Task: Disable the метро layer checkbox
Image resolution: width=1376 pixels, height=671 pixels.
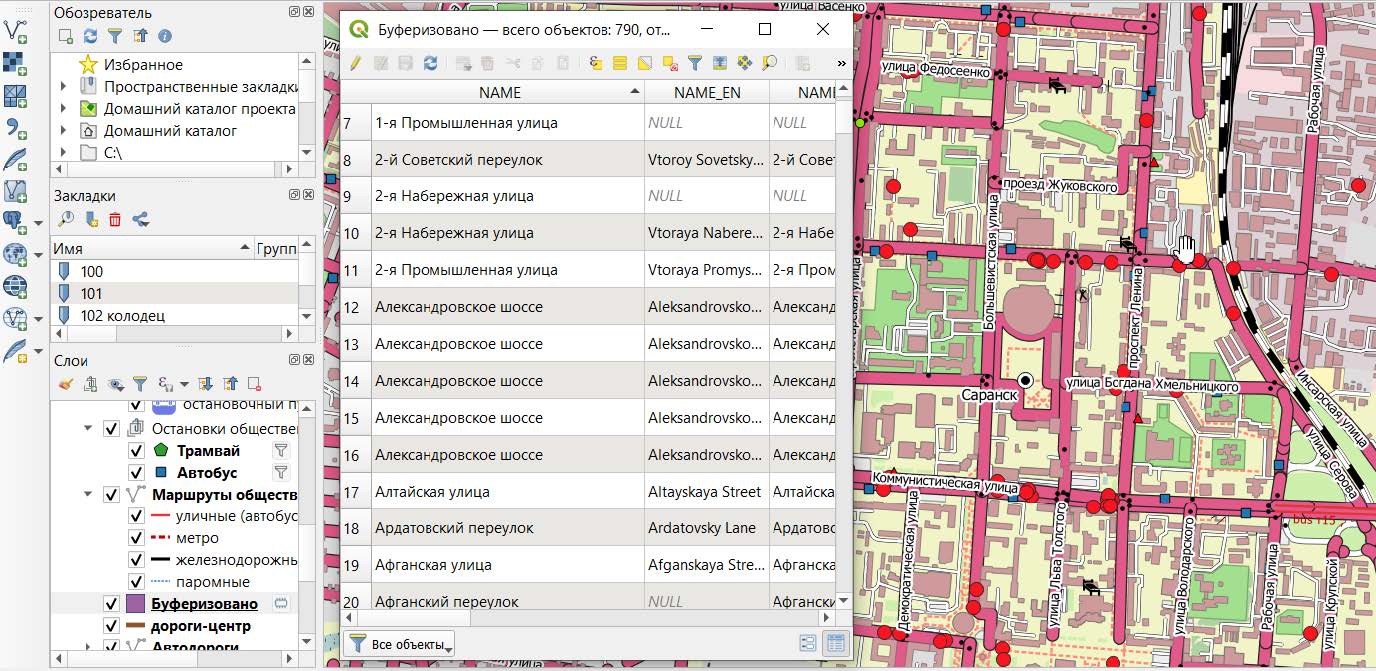Action: point(136,538)
